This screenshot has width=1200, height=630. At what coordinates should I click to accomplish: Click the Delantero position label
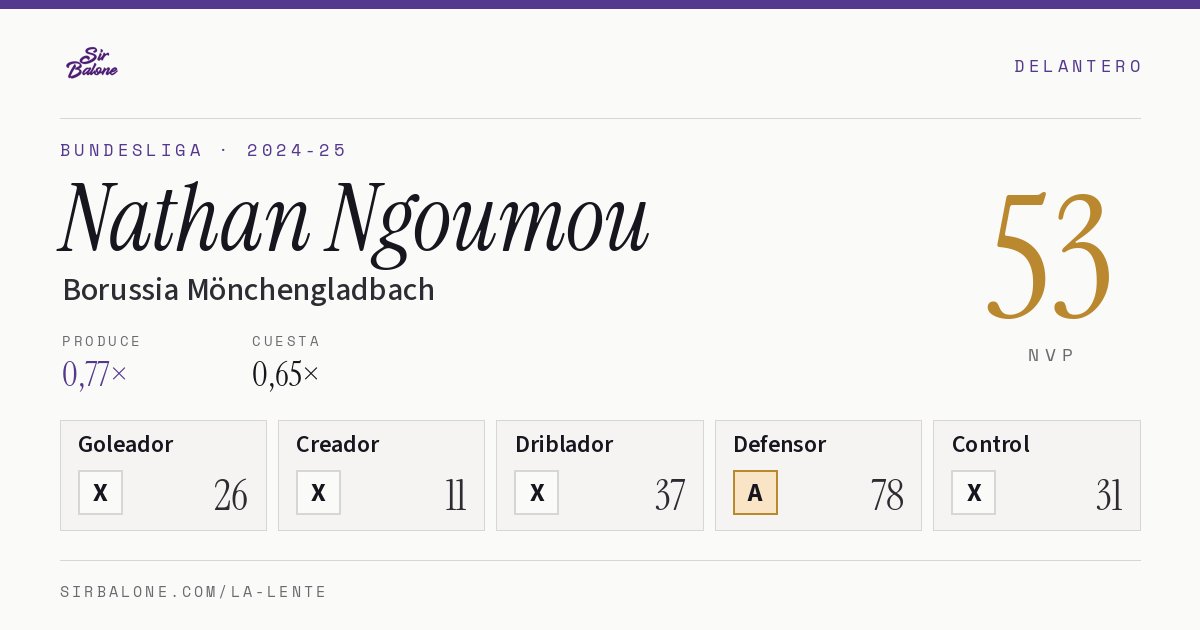1078,66
